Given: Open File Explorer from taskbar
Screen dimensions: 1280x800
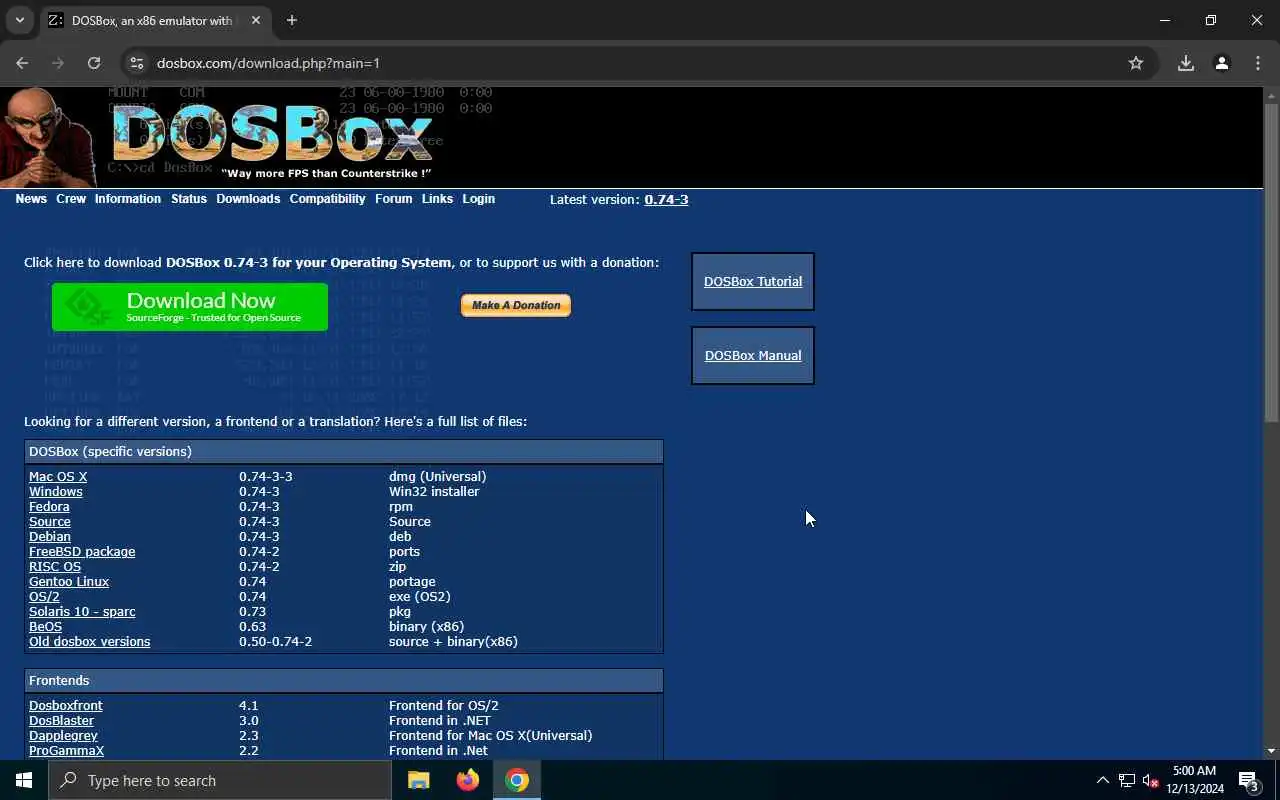Looking at the screenshot, I should coord(419,780).
